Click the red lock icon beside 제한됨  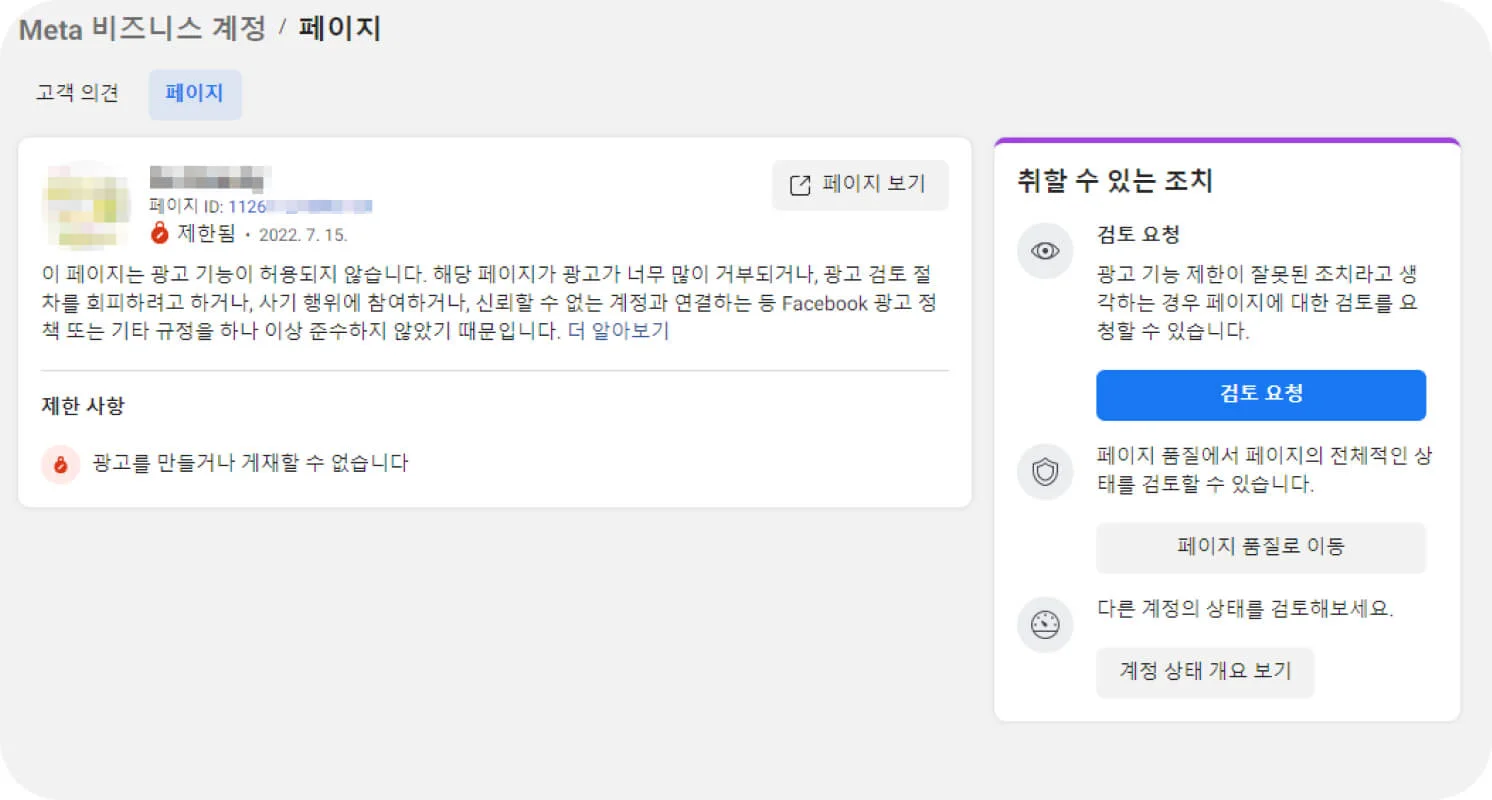(x=158, y=233)
